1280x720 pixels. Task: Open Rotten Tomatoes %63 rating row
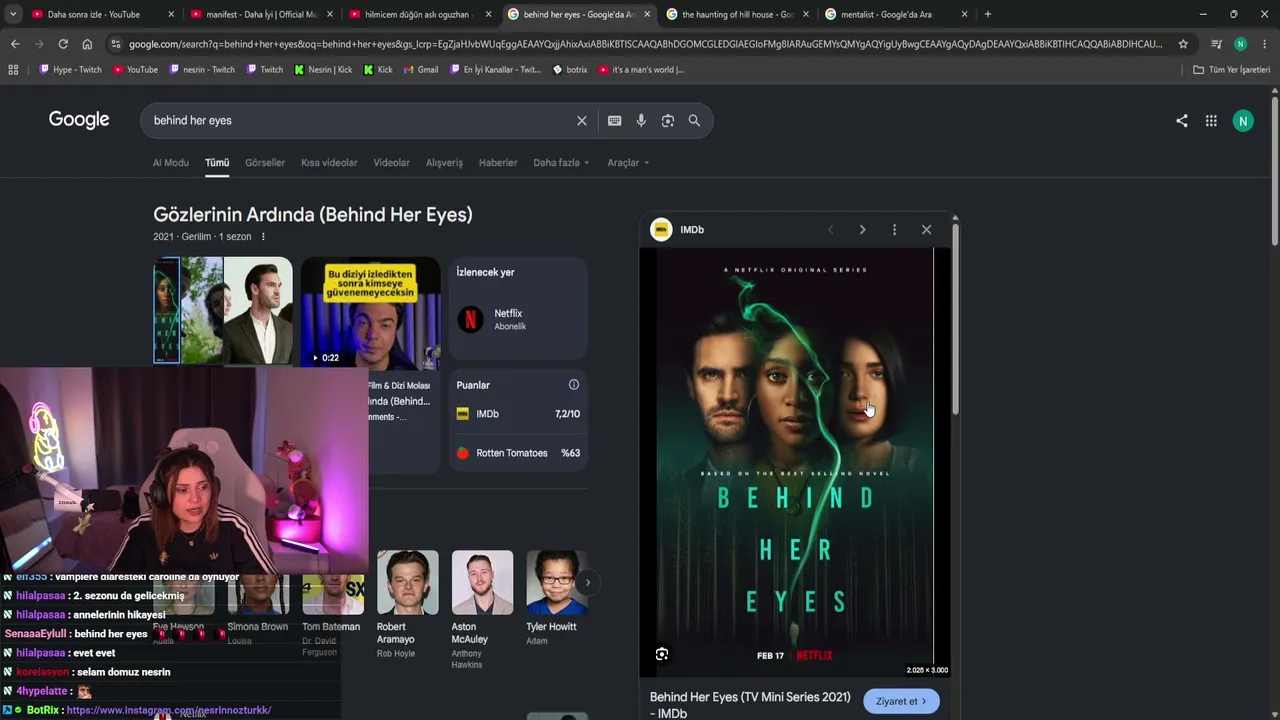(x=518, y=453)
